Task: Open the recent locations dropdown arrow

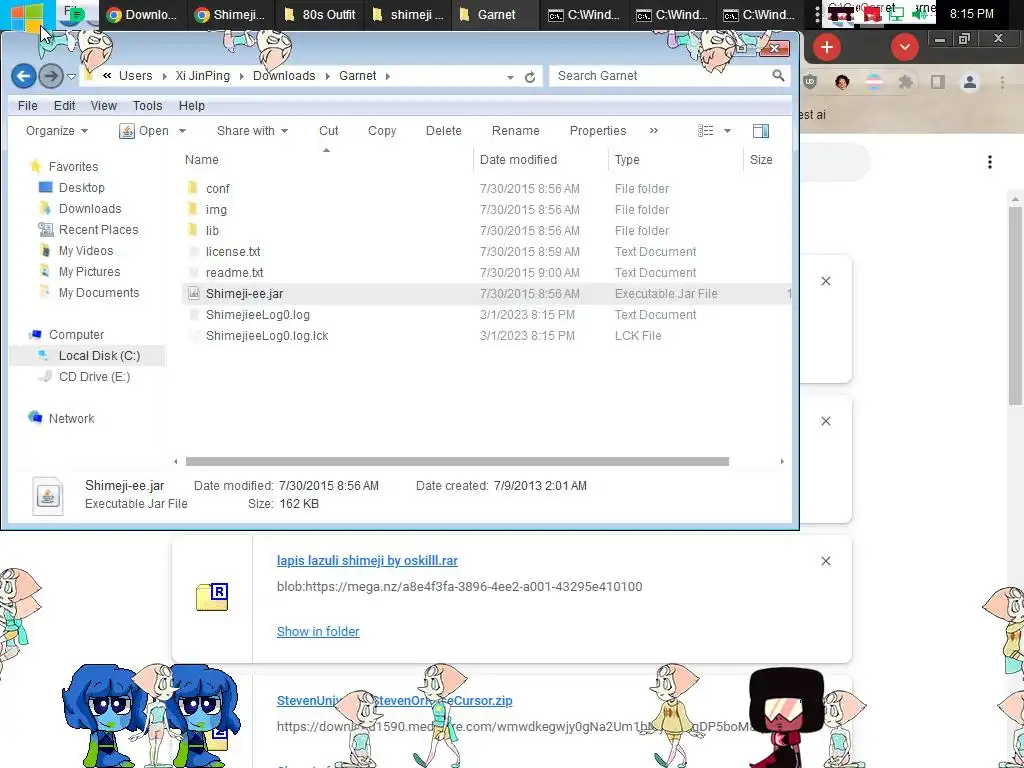Action: 72,77
